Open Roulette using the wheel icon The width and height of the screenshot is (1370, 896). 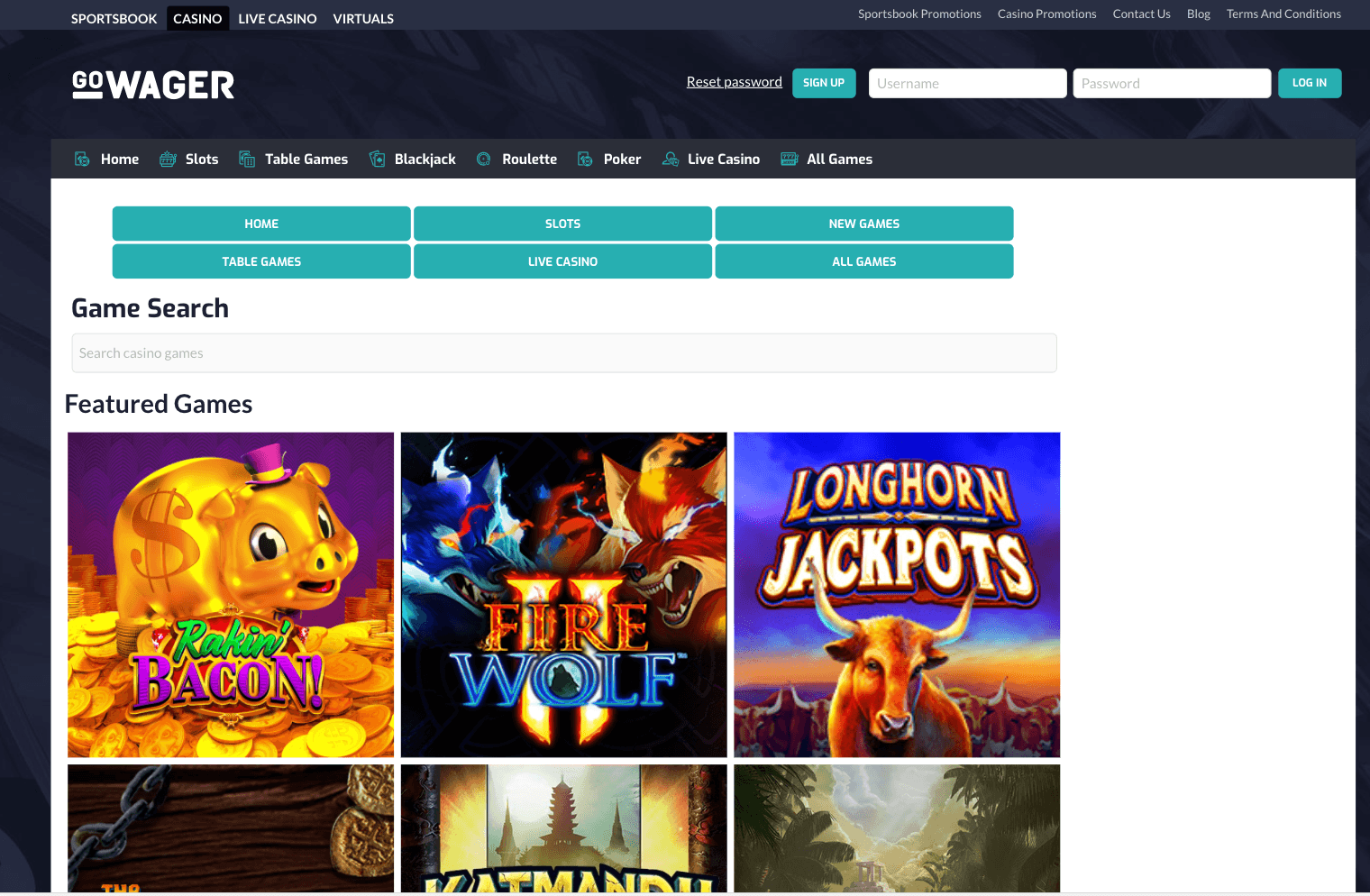[484, 159]
